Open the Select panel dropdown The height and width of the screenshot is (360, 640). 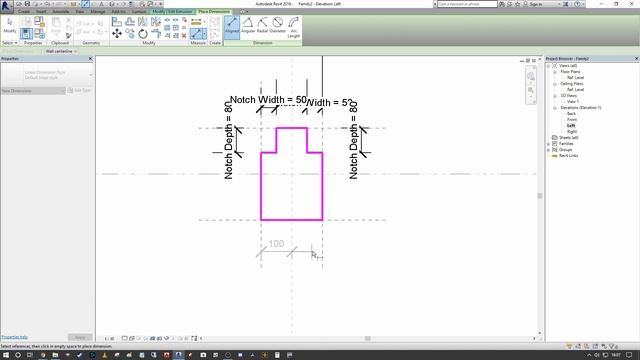coord(10,43)
